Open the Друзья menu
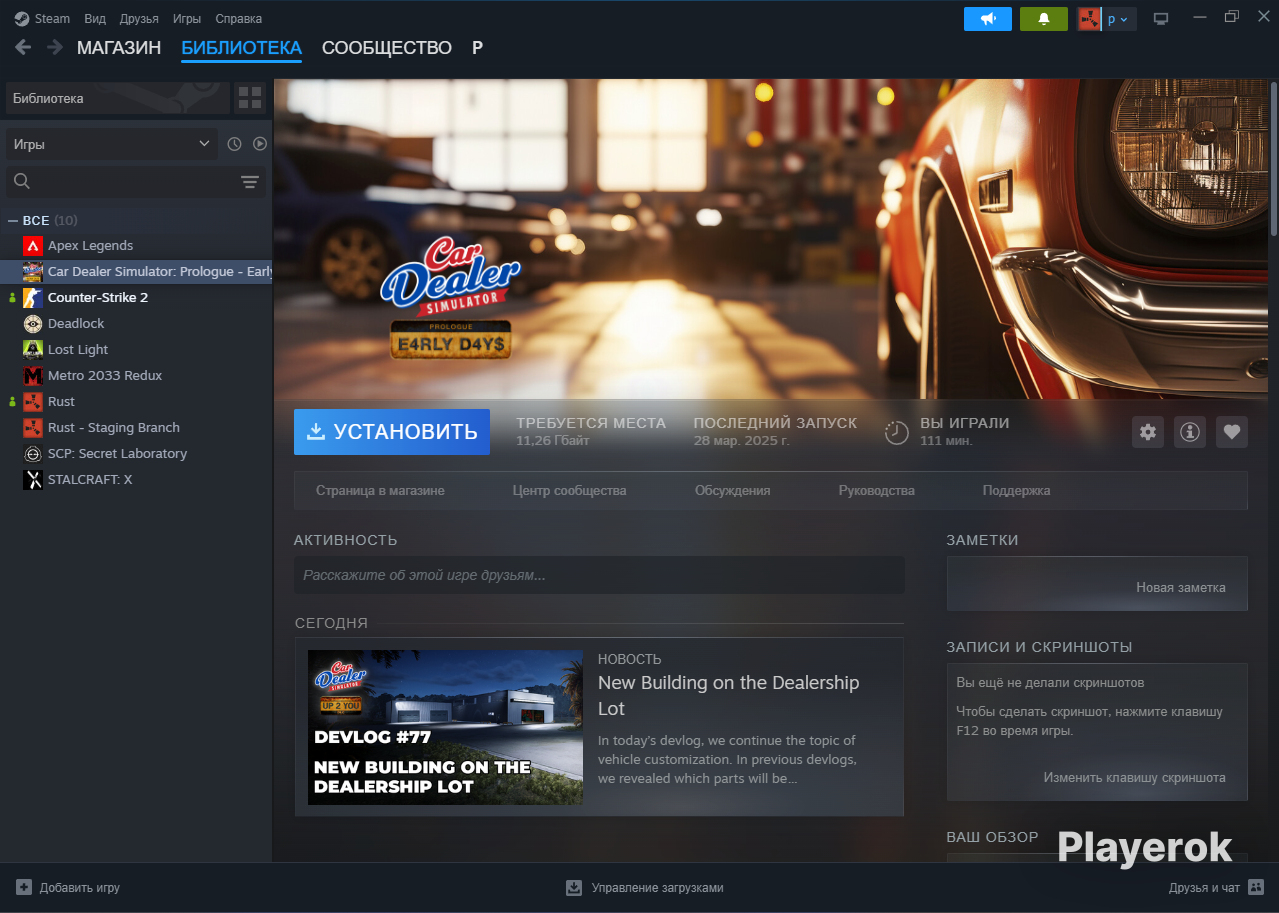This screenshot has width=1279, height=913. (139, 19)
